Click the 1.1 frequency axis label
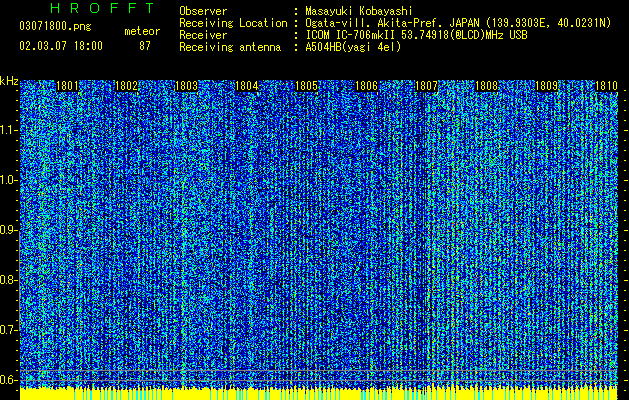The width and height of the screenshot is (629, 400). coord(8,130)
